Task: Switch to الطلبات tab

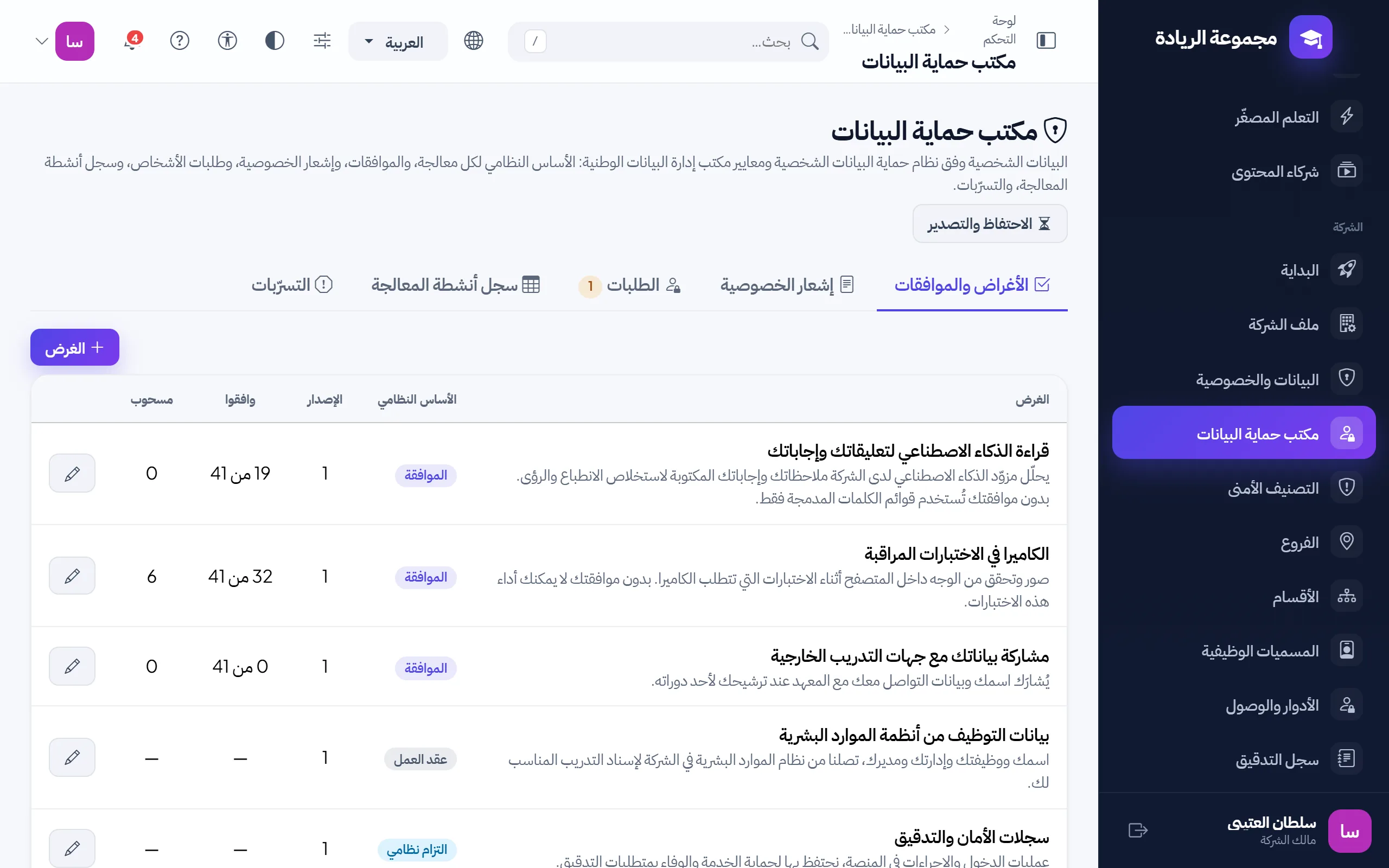Action: tap(629, 285)
